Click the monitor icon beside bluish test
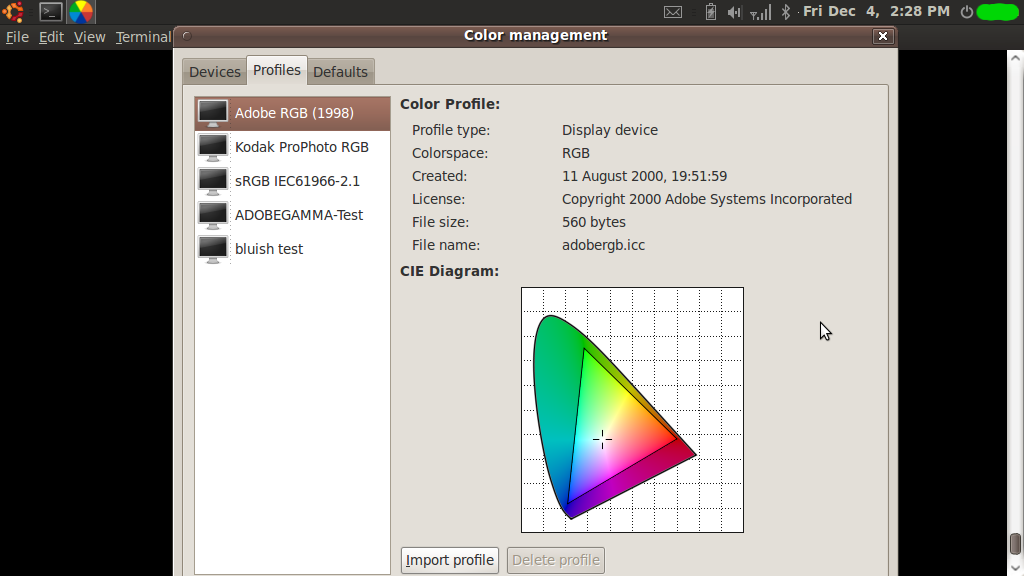Image resolution: width=1024 pixels, height=576 pixels. coord(213,249)
